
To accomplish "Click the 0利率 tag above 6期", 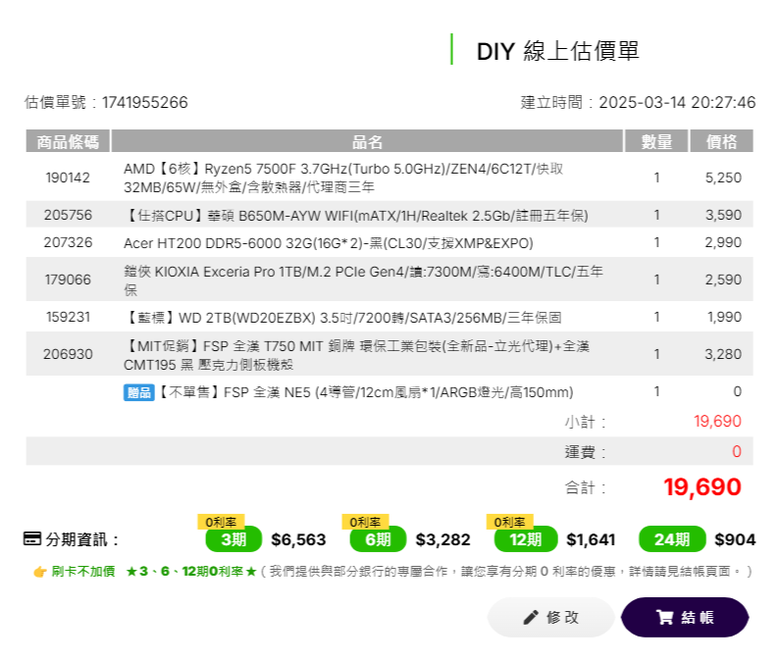I will coord(365,522).
